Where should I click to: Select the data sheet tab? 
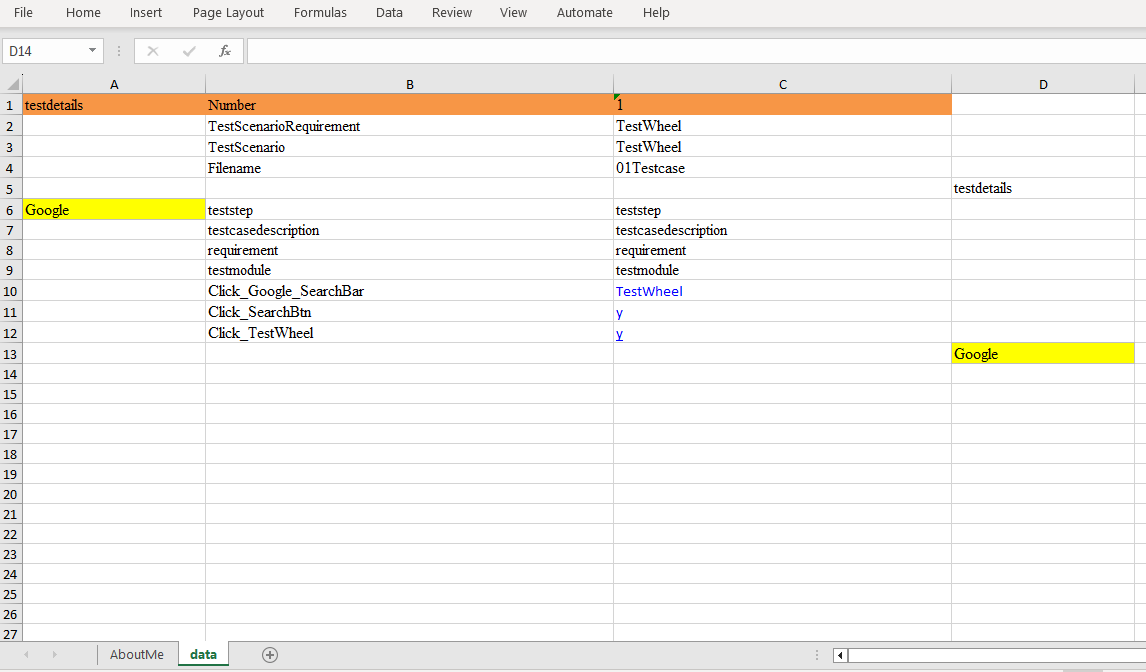coord(203,655)
